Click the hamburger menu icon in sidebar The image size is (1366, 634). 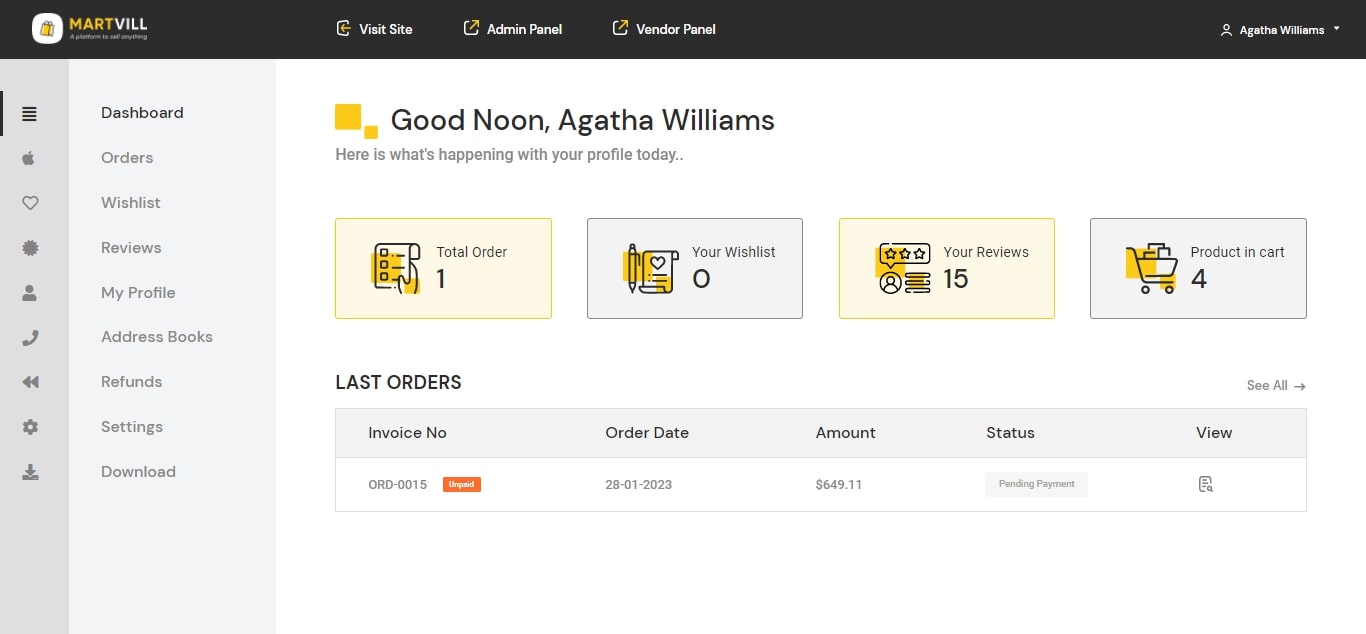pos(30,114)
